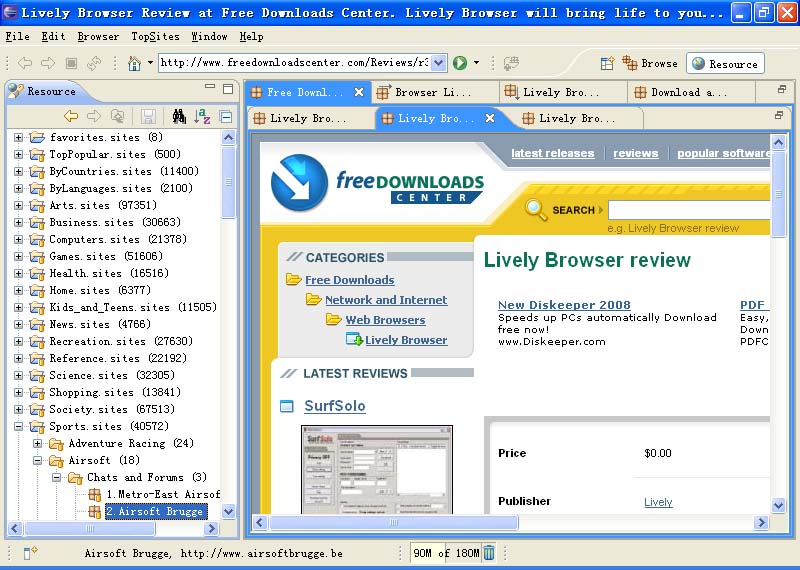Viewport: 800px width, 570px height.
Task: Open New Diskeeper 2008 ad link
Action: pyautogui.click(x=564, y=305)
